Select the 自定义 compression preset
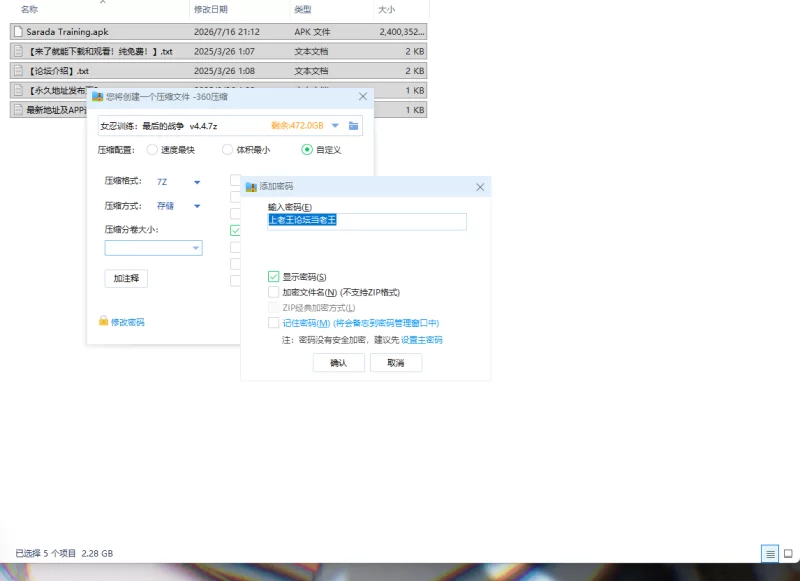The height and width of the screenshot is (581, 800). click(x=307, y=150)
